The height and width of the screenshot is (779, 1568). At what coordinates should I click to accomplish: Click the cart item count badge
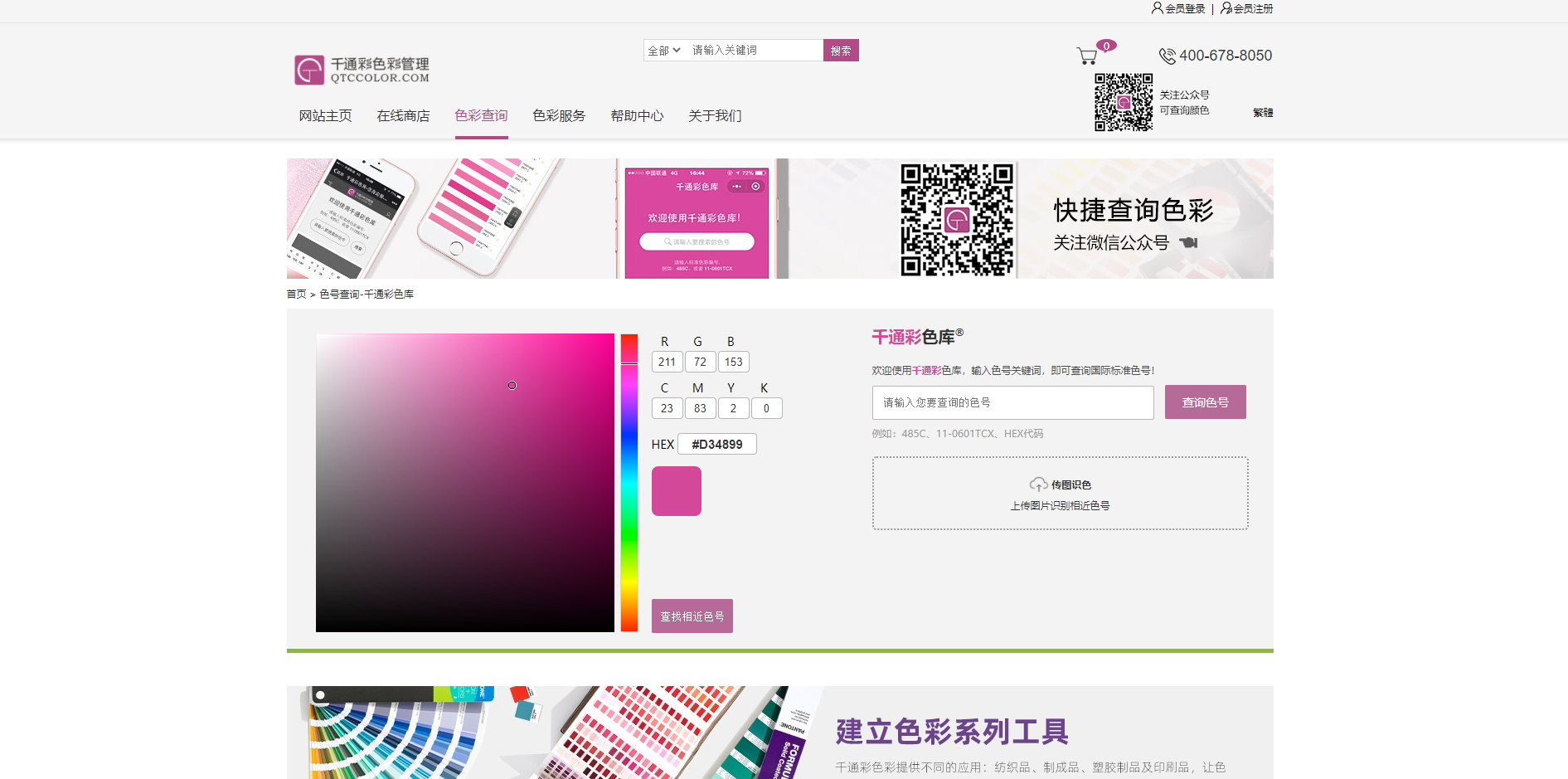pyautogui.click(x=1106, y=46)
